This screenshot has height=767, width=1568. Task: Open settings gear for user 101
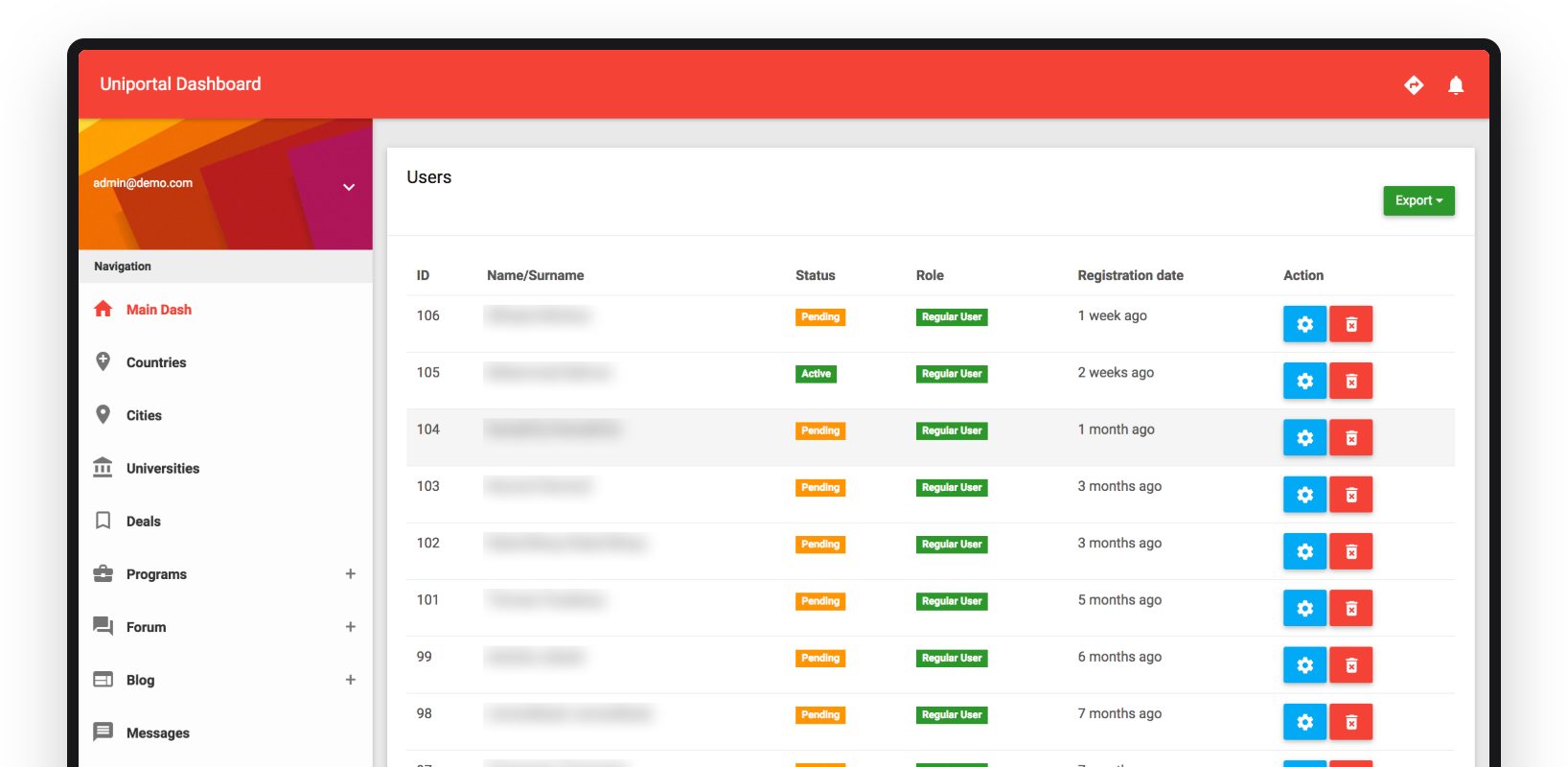click(1304, 608)
